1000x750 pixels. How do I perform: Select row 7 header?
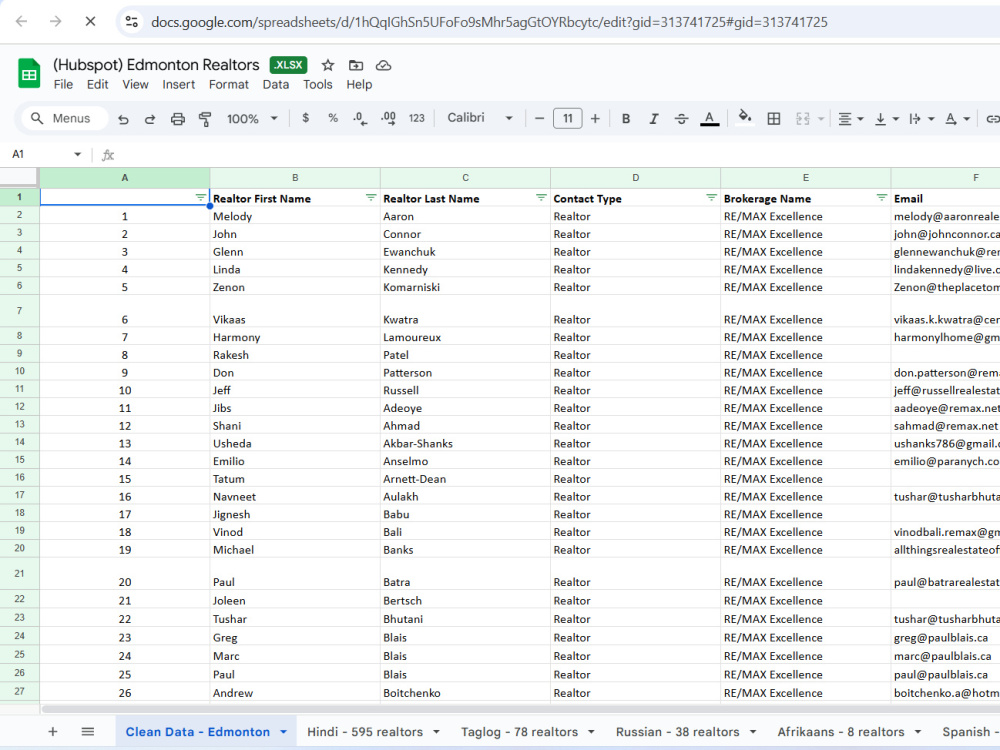20,311
